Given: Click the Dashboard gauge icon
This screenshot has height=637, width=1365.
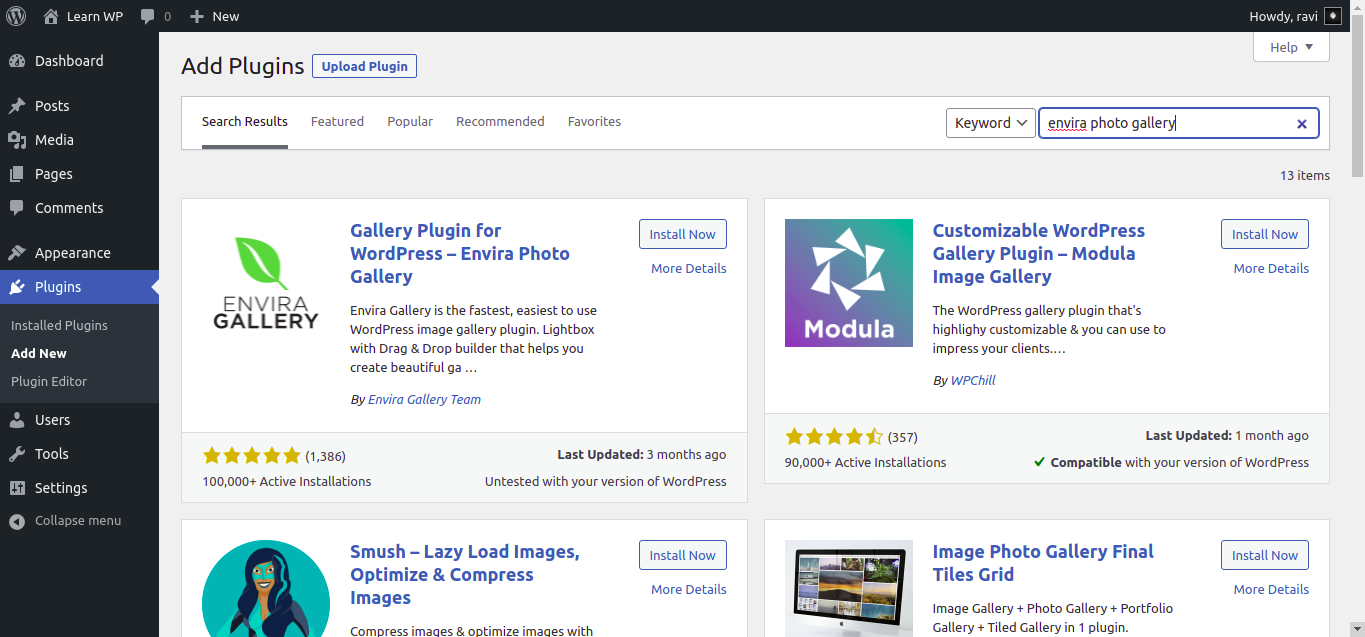Looking at the screenshot, I should coord(17,61).
